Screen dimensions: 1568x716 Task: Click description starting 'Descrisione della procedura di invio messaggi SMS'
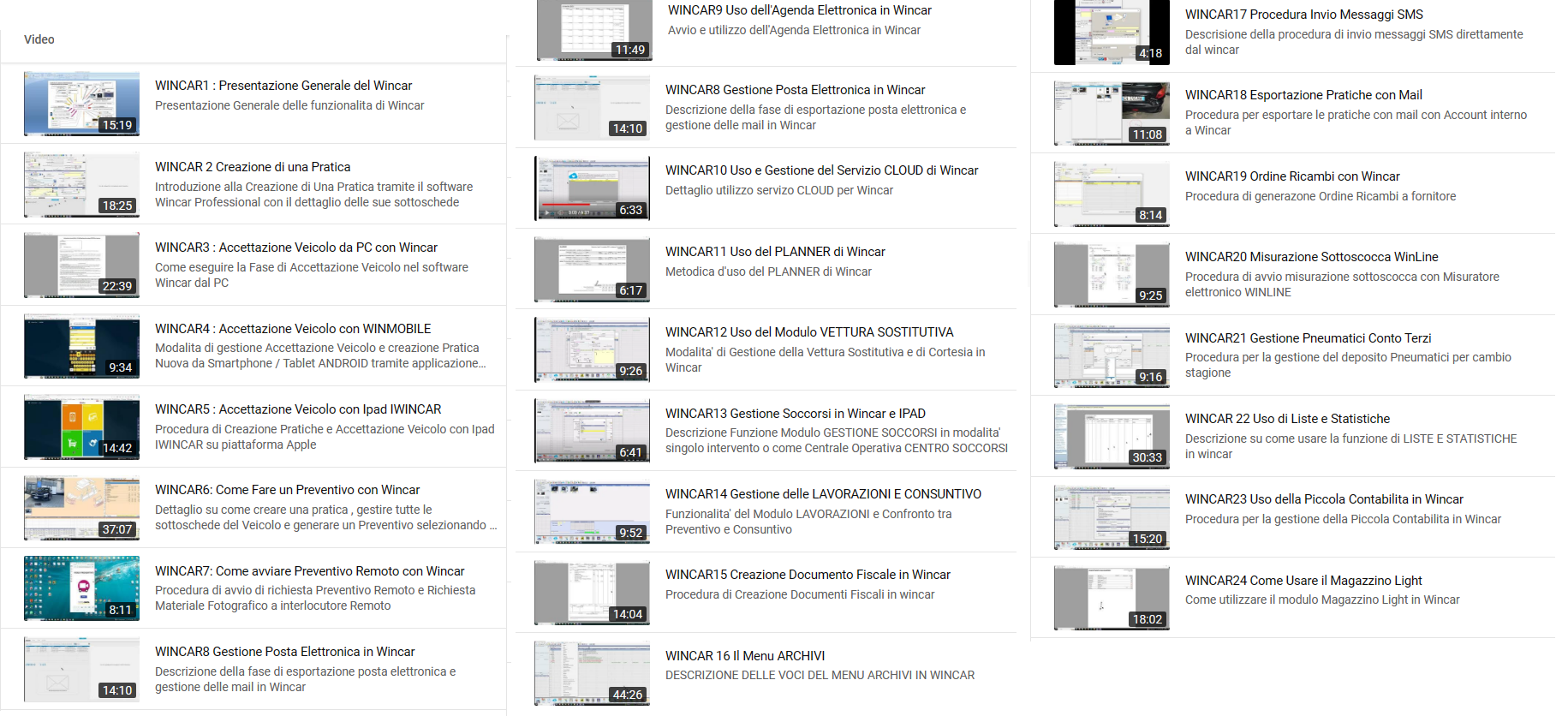tap(1354, 42)
